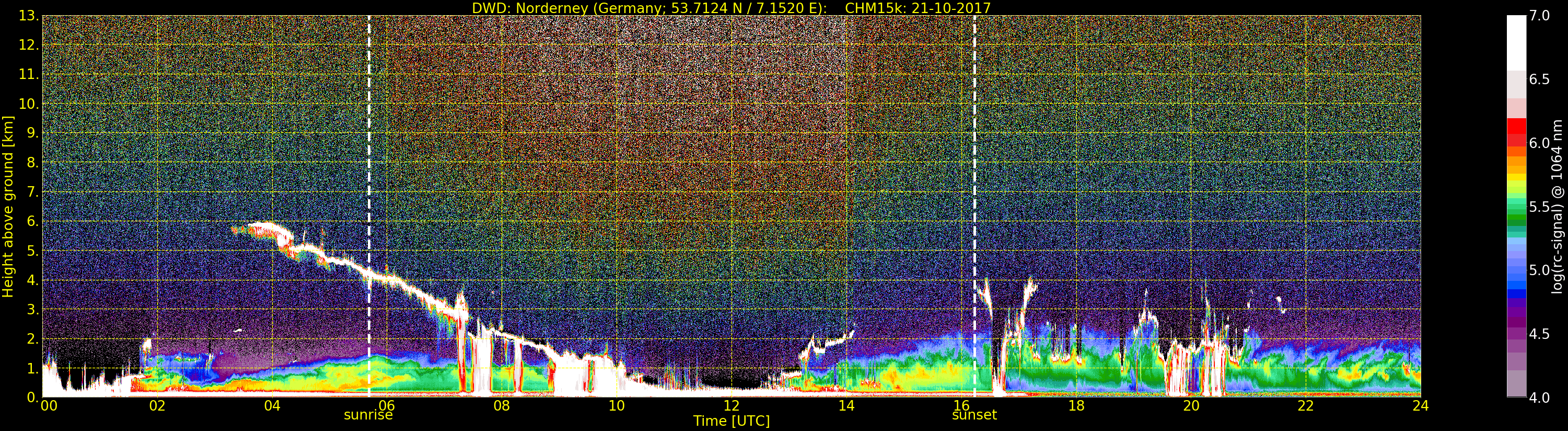Click the height tick label '6.'

coord(33,221)
